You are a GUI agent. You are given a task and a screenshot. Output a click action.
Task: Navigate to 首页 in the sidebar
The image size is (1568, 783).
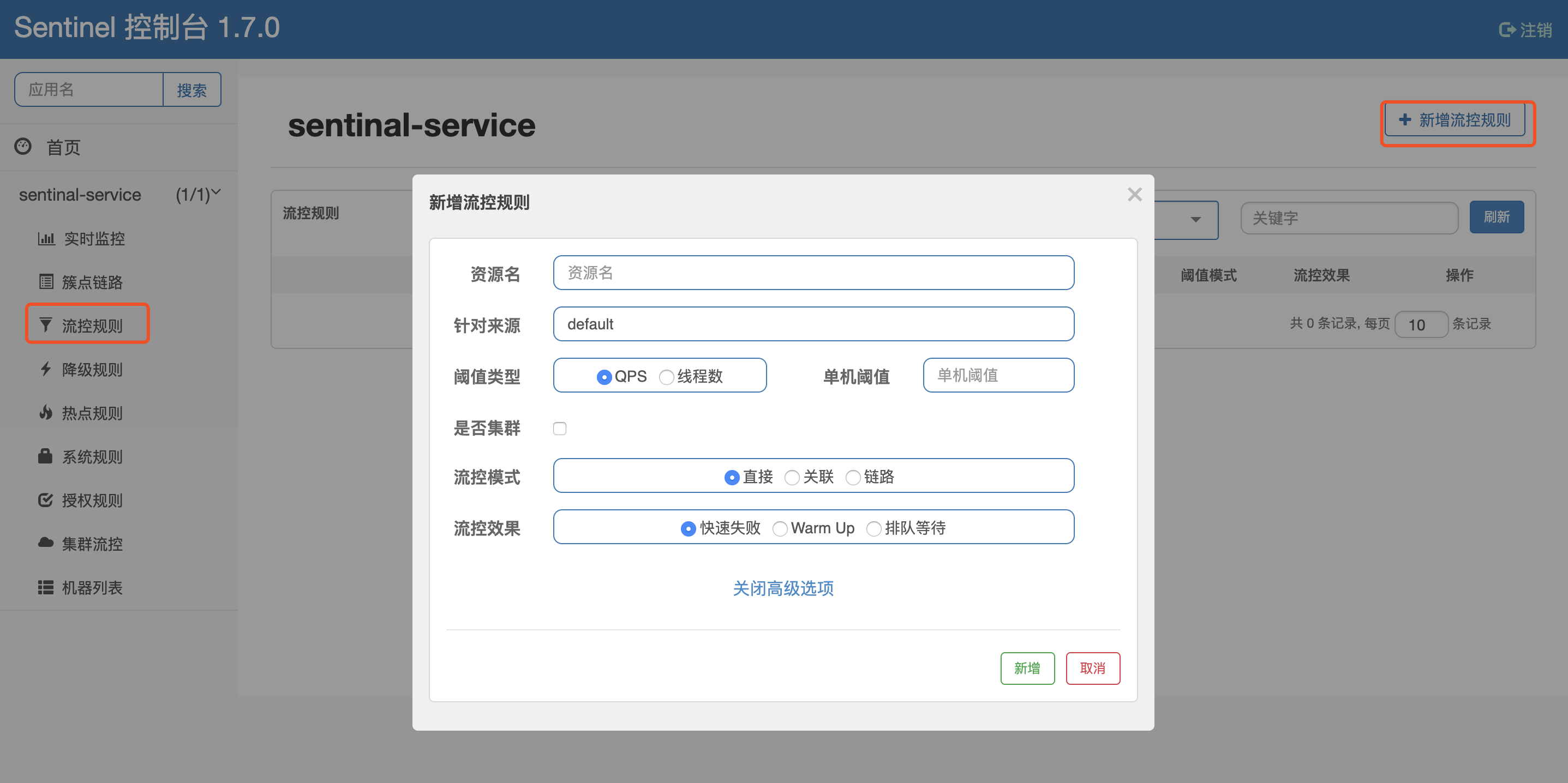point(63,147)
